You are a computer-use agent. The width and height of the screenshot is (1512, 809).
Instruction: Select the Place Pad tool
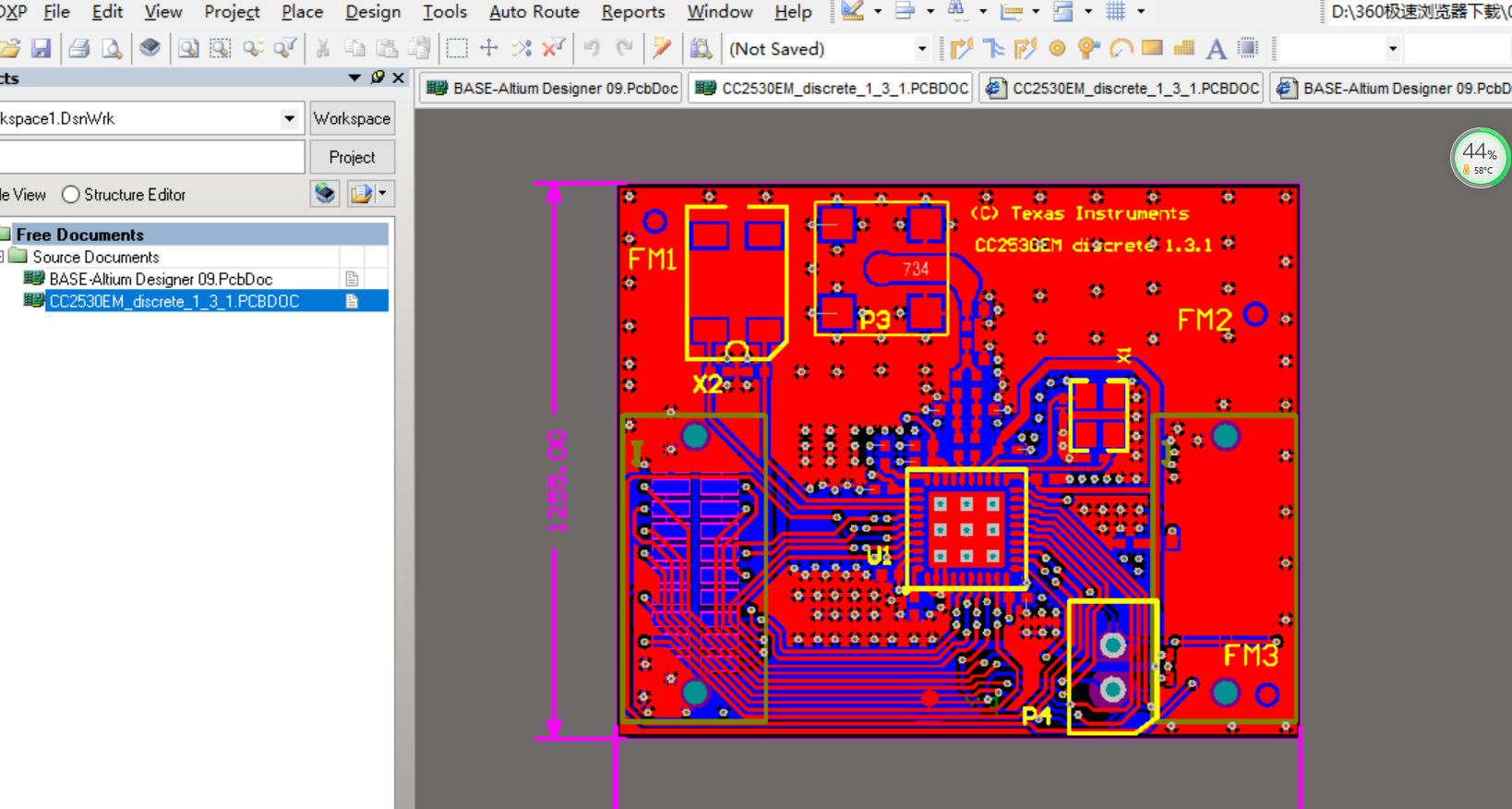(1057, 48)
